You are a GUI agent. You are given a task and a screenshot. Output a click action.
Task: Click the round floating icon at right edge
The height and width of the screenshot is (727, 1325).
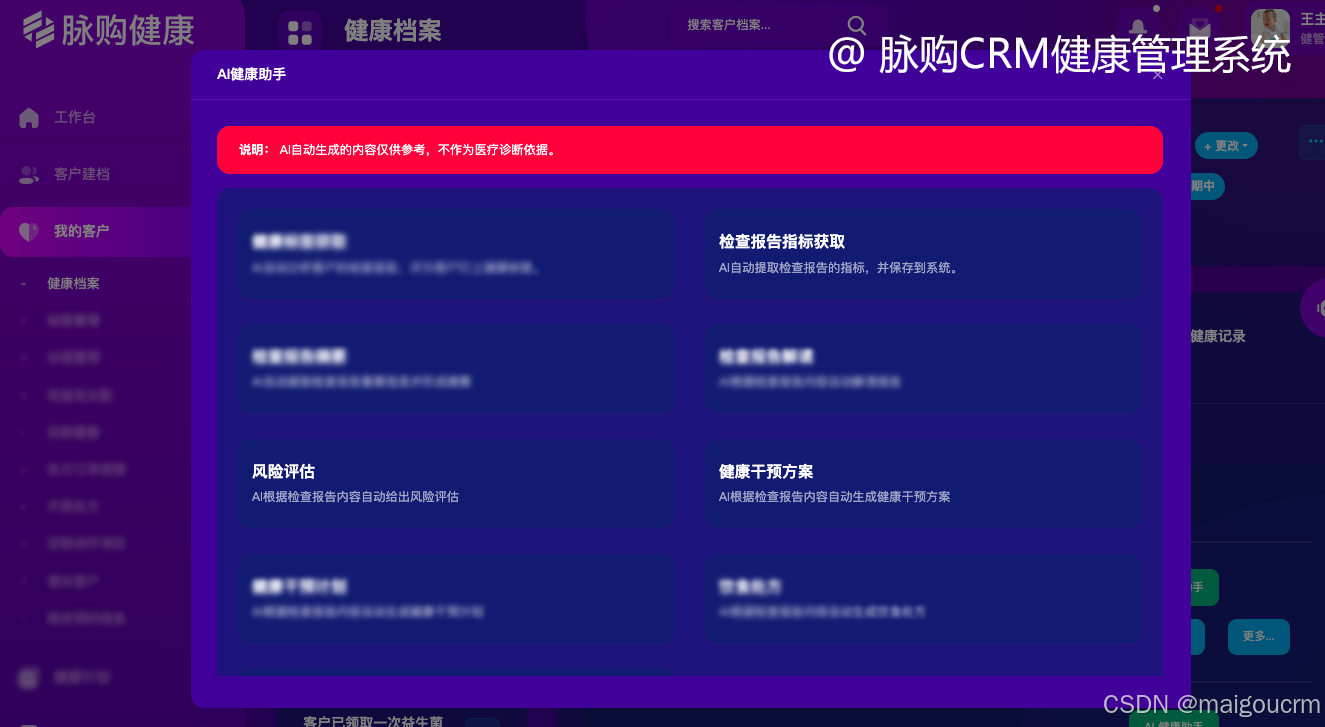(1313, 308)
